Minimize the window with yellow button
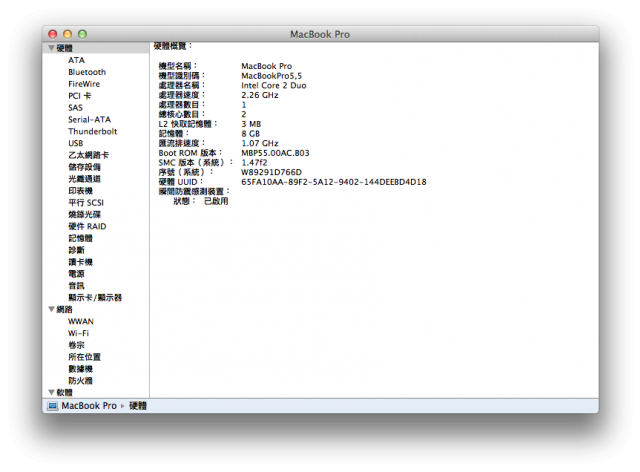The height and width of the screenshot is (472, 640). pos(68,34)
